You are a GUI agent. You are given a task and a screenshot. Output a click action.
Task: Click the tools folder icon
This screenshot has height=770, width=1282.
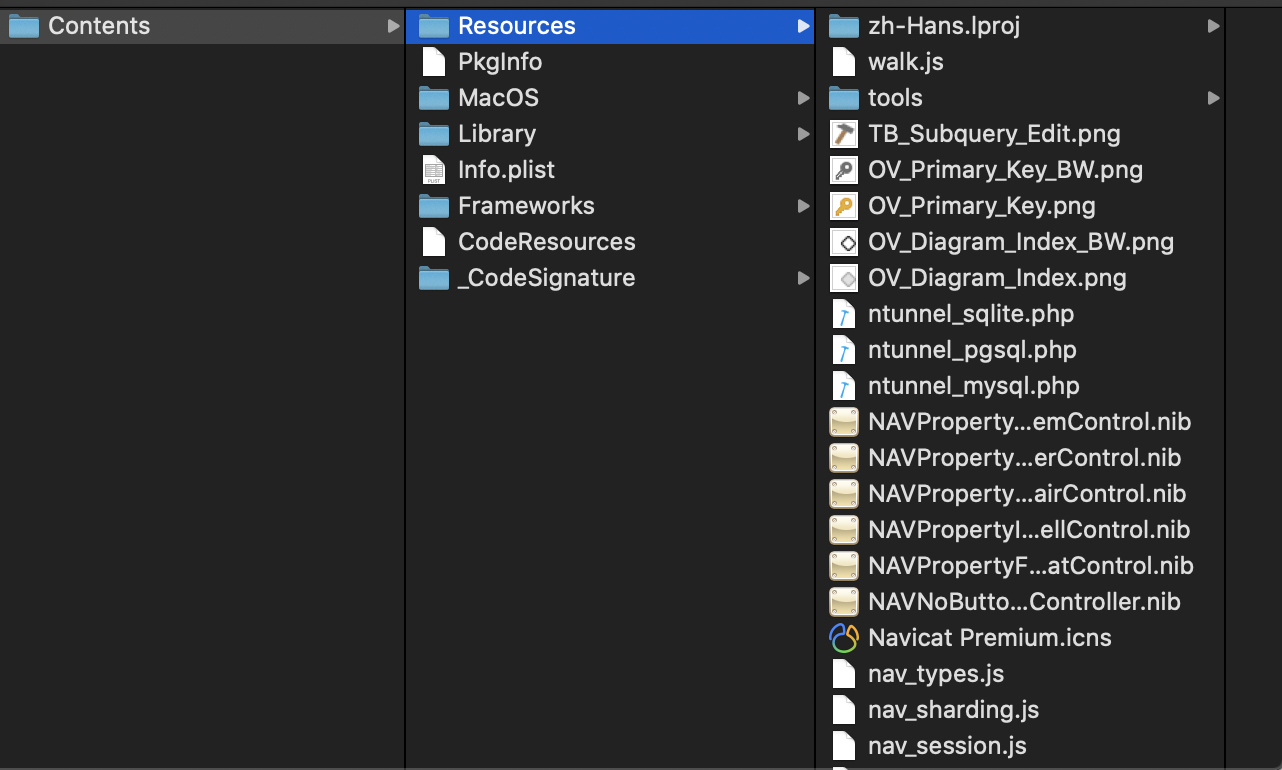(x=845, y=98)
